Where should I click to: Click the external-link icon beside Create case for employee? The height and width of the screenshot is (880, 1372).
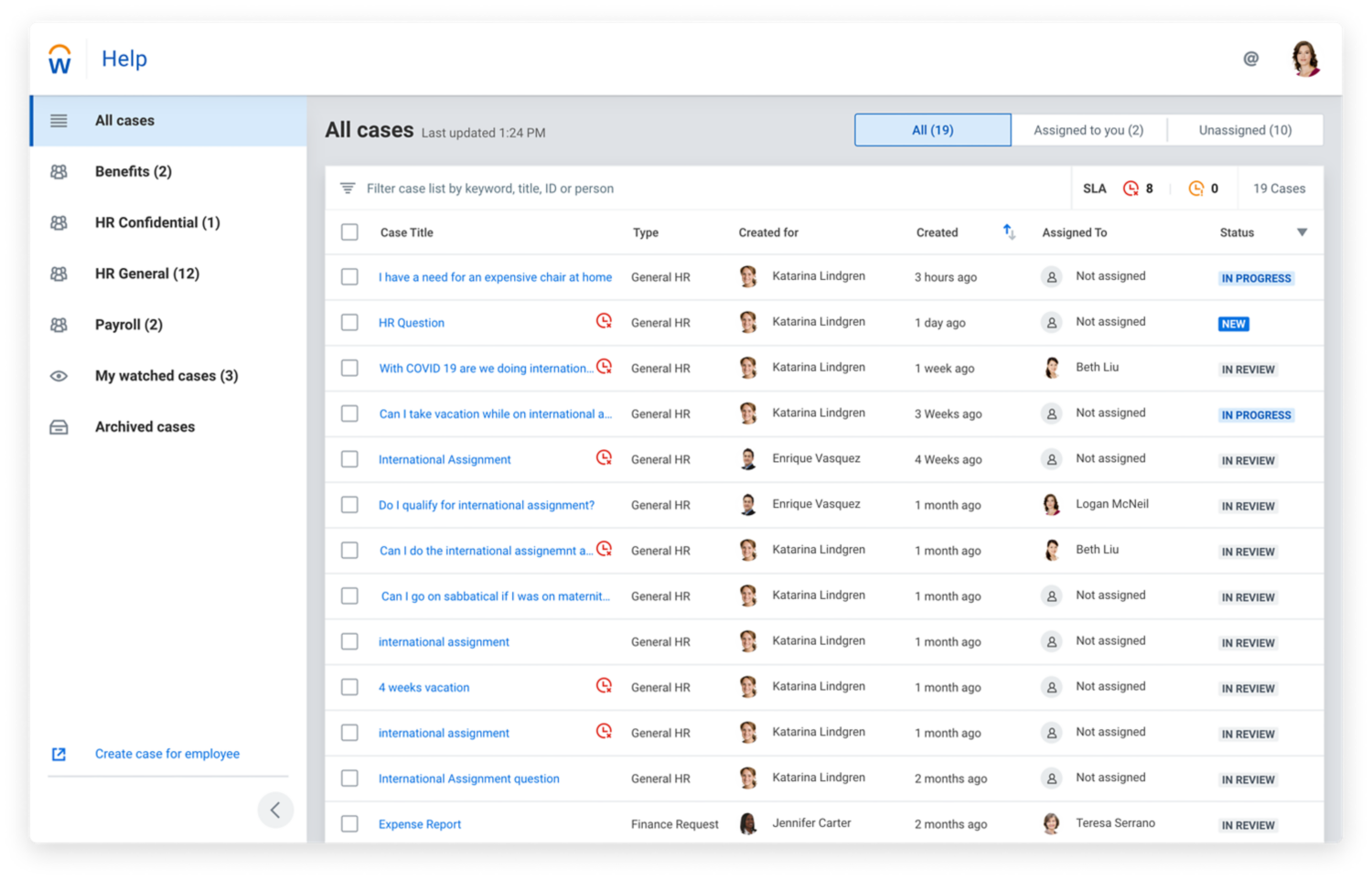pos(59,754)
